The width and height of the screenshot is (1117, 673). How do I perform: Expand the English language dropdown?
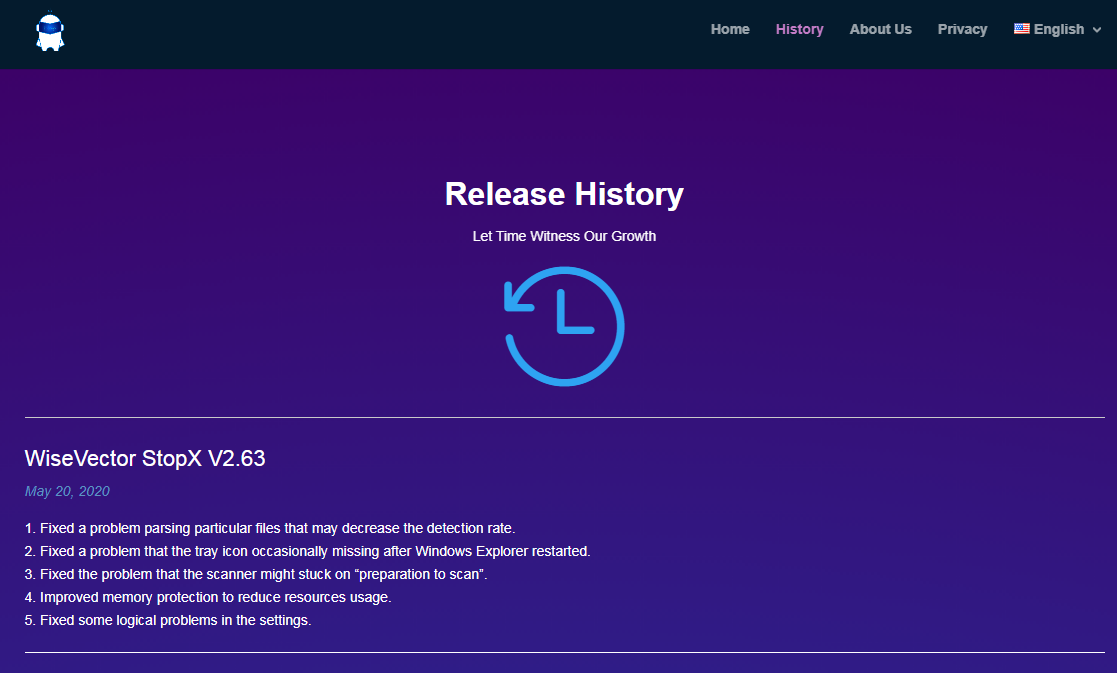[1057, 29]
